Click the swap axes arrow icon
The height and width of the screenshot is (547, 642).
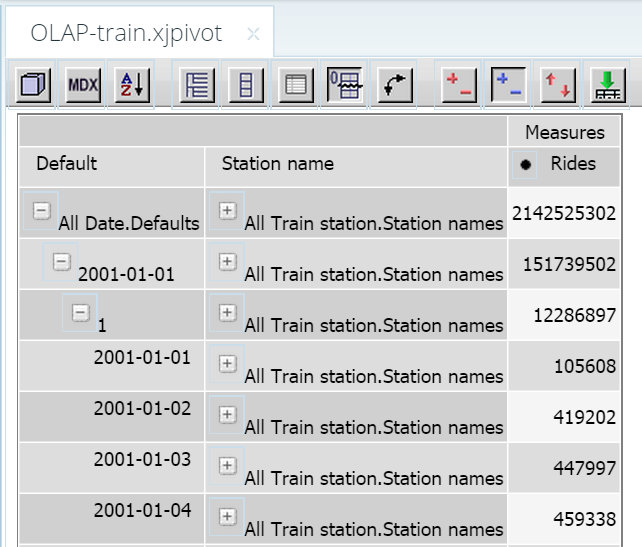394,85
